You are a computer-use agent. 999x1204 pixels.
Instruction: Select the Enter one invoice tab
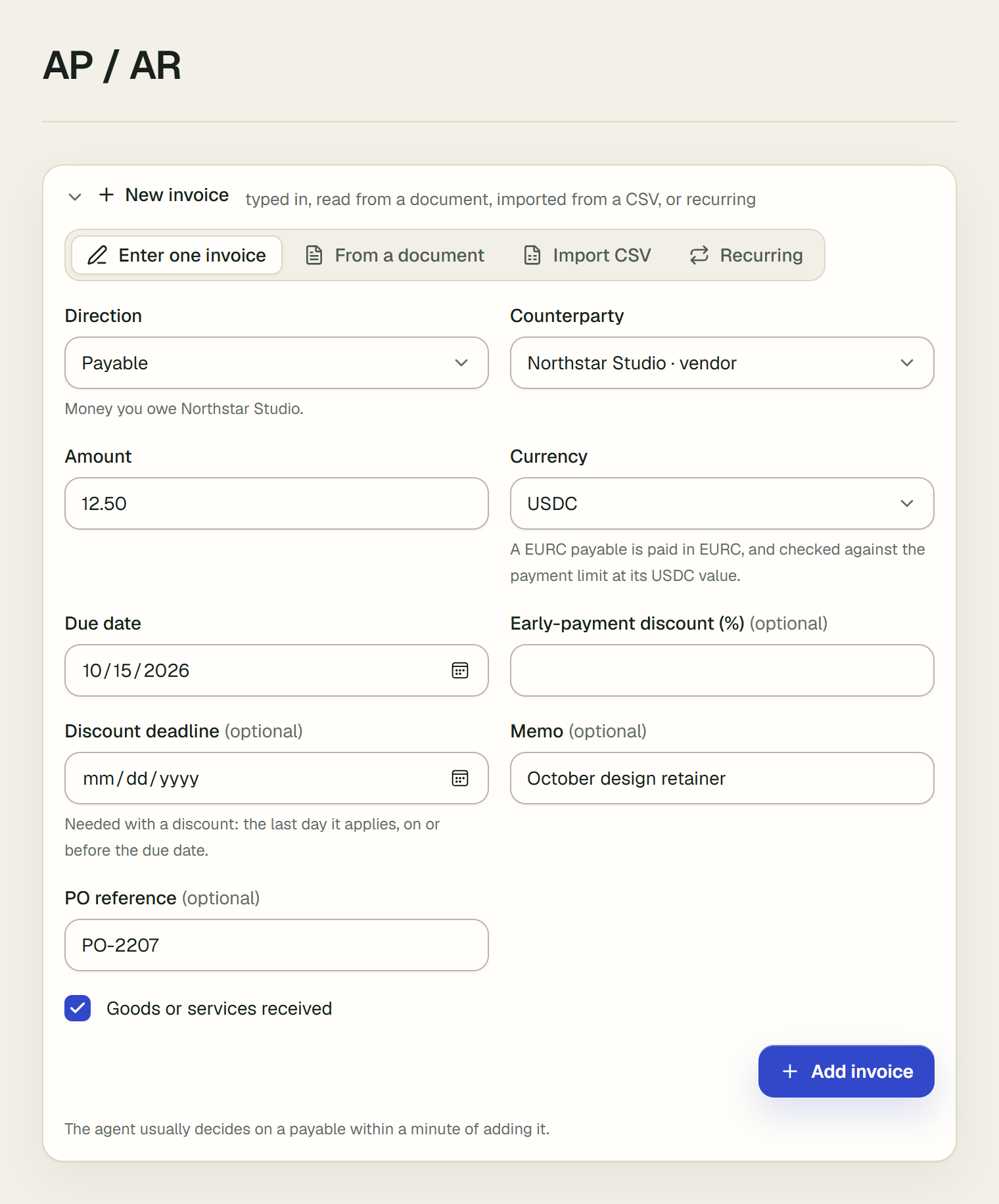pos(177,255)
